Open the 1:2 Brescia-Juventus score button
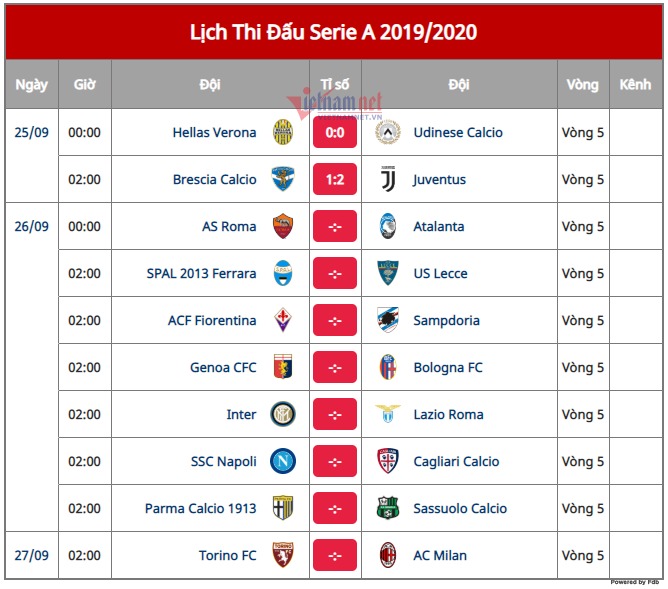Image resolution: width=668 pixels, height=589 pixels. pyautogui.click(x=335, y=179)
